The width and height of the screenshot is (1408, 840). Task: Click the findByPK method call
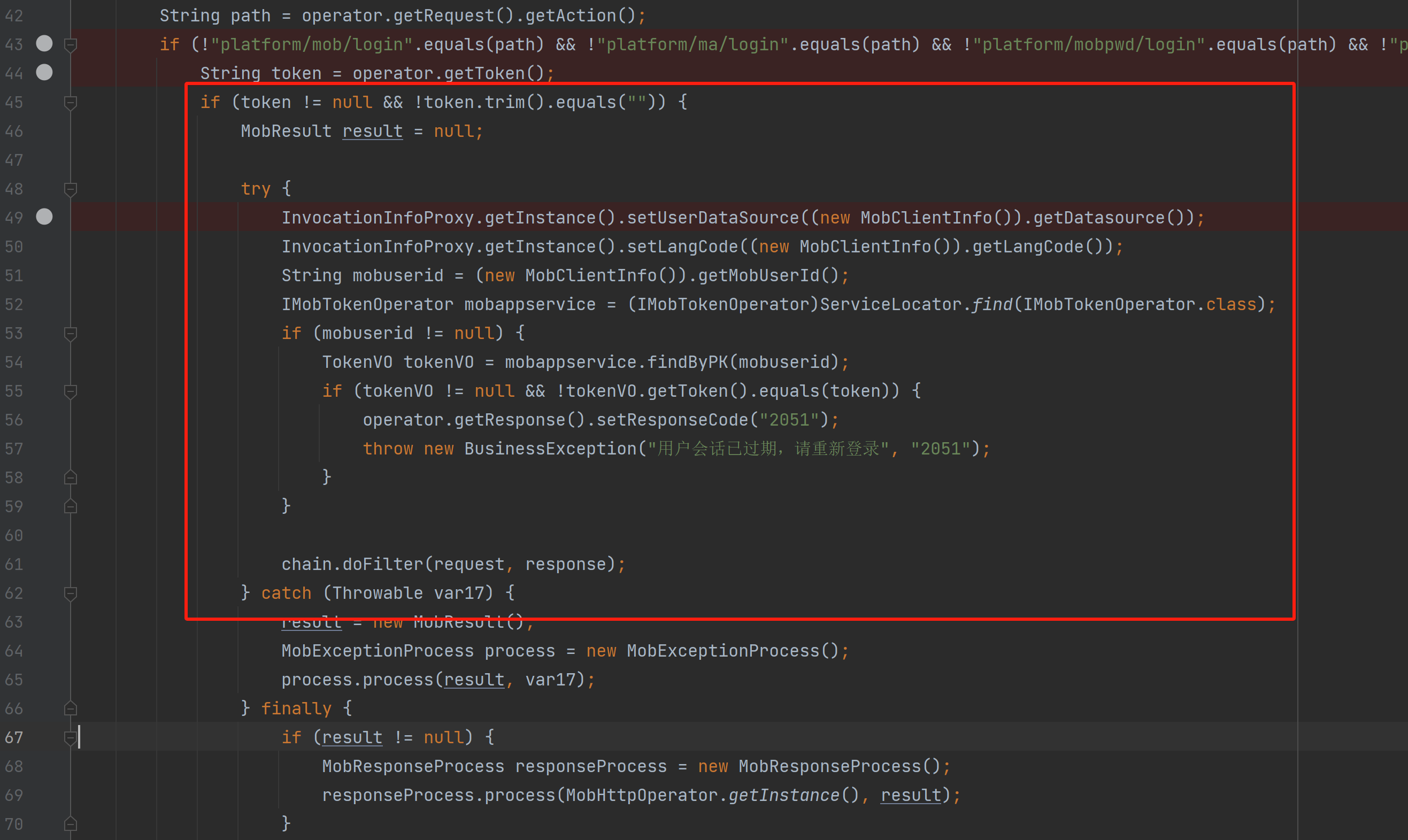click(687, 363)
